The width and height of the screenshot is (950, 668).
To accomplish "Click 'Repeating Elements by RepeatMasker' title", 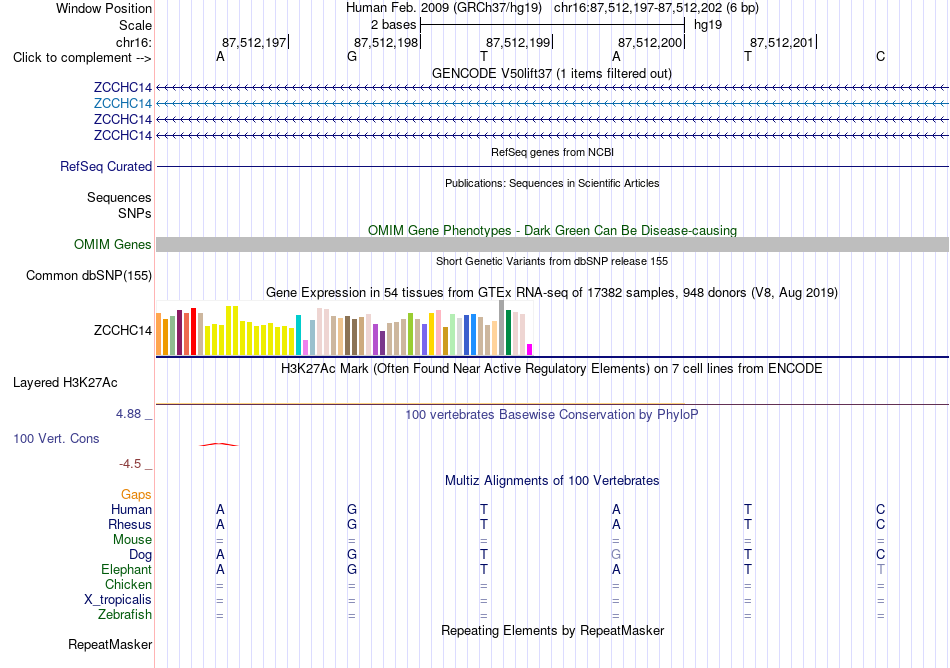I will click(x=552, y=631).
